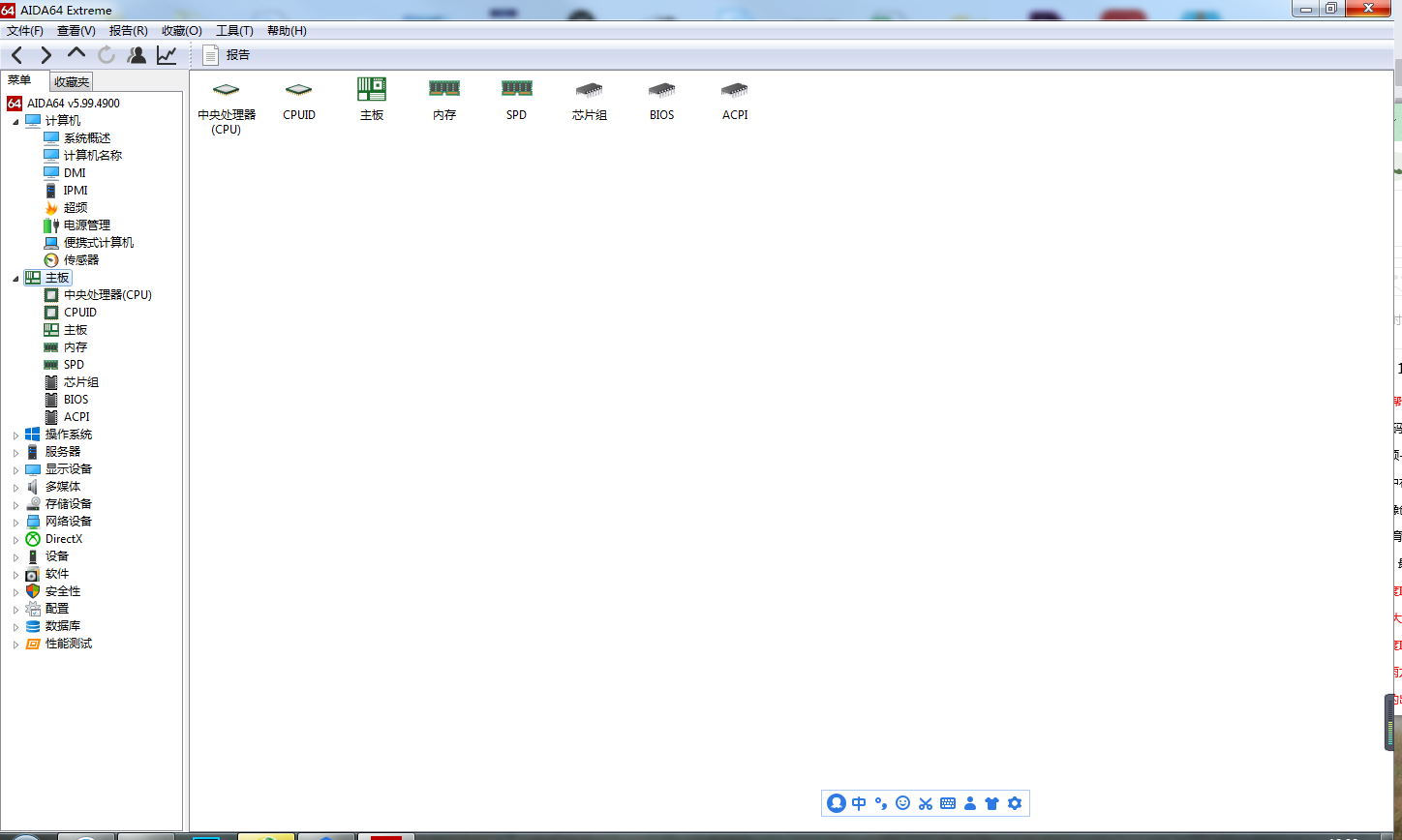The image size is (1402, 840).
Task: Select DMI in the tree
Action: [75, 172]
